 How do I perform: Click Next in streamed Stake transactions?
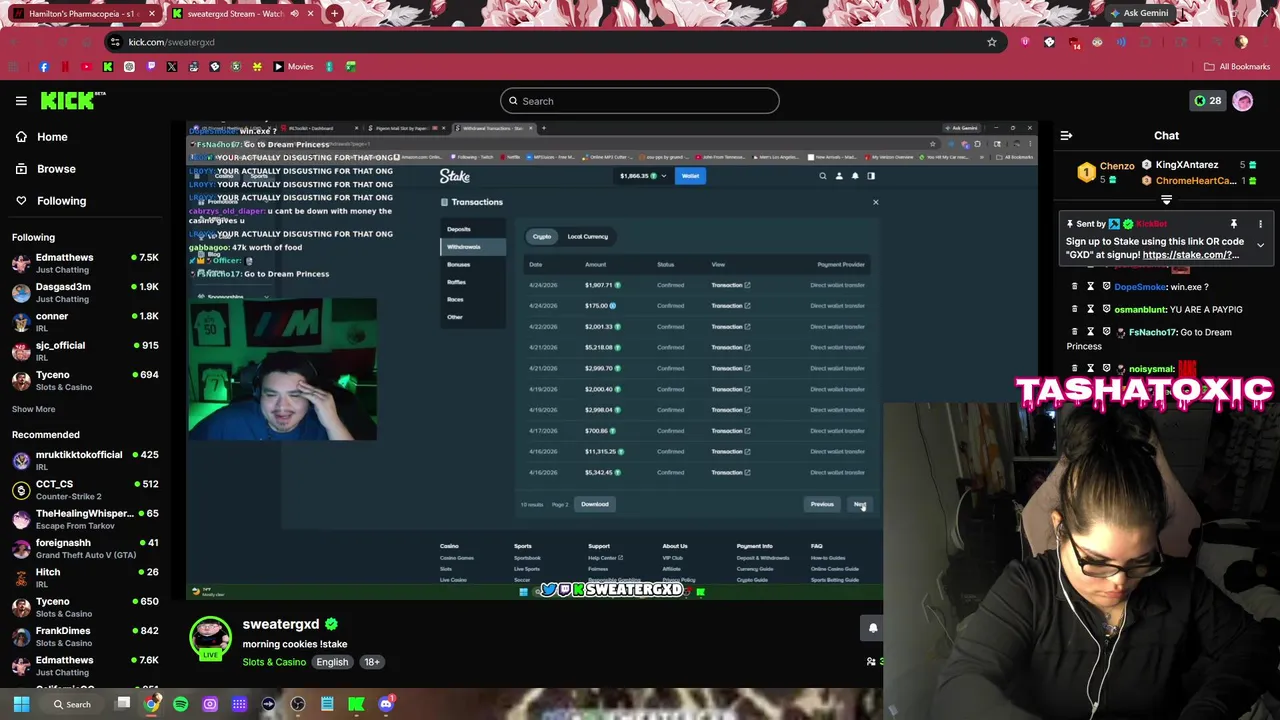click(859, 504)
